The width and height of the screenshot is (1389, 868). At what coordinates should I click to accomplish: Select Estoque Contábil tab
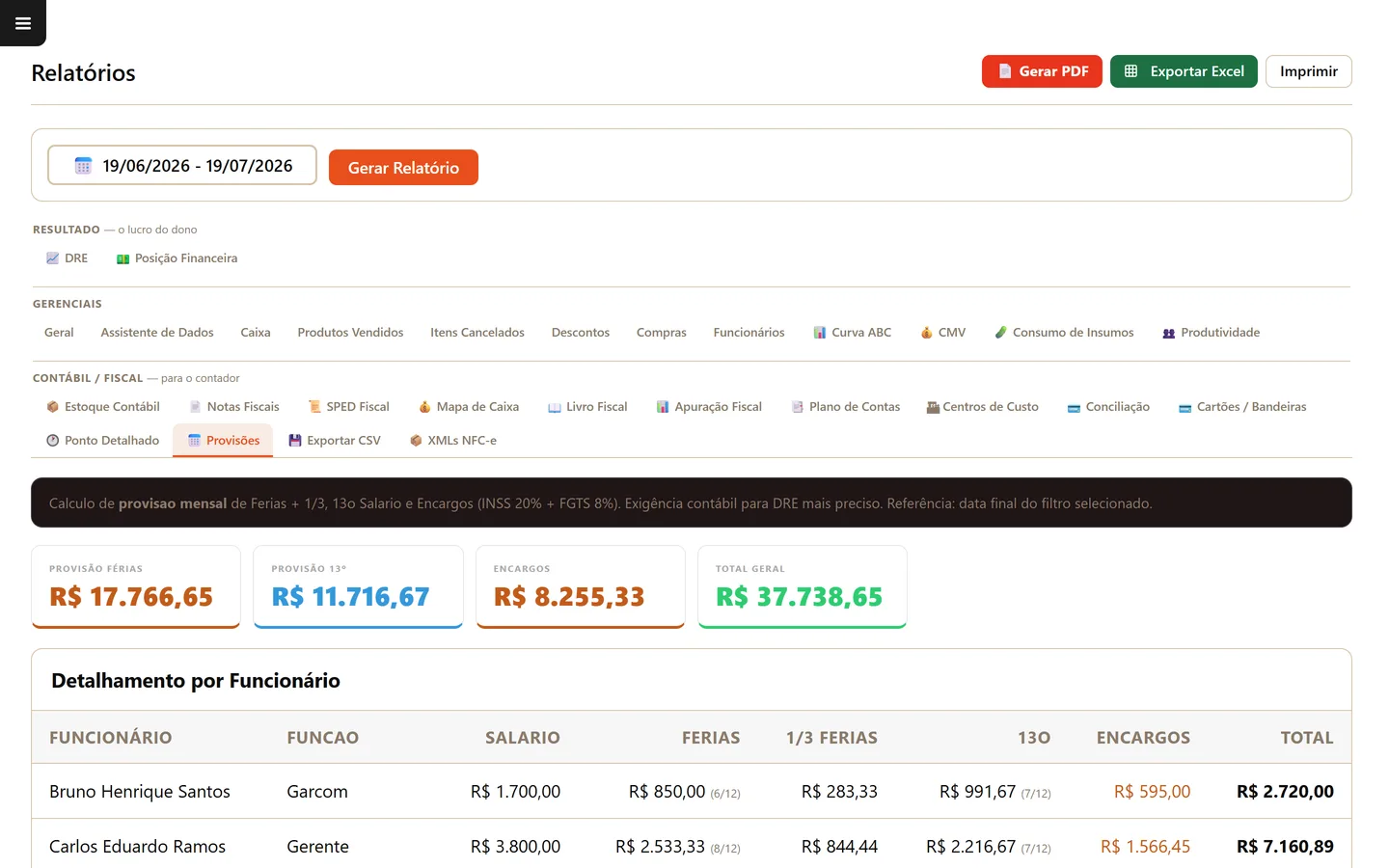[103, 407]
